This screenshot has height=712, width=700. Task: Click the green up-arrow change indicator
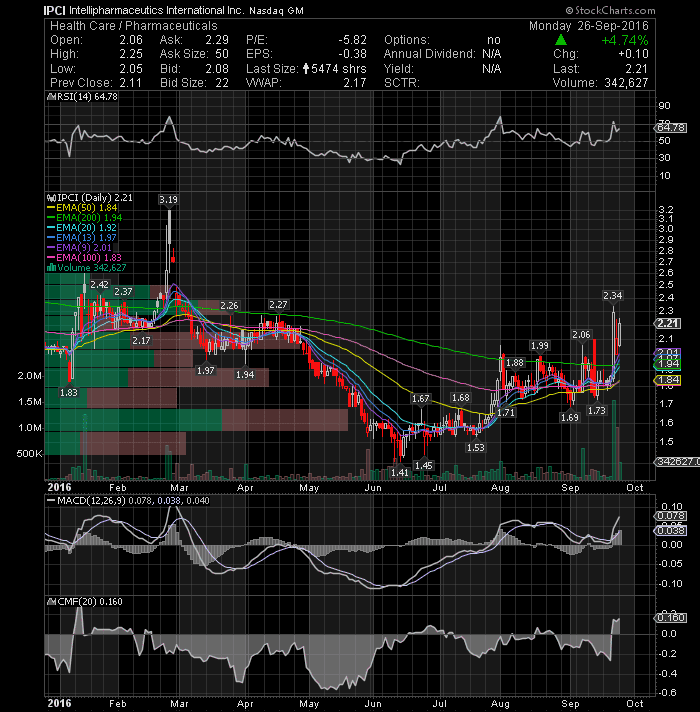point(561,40)
